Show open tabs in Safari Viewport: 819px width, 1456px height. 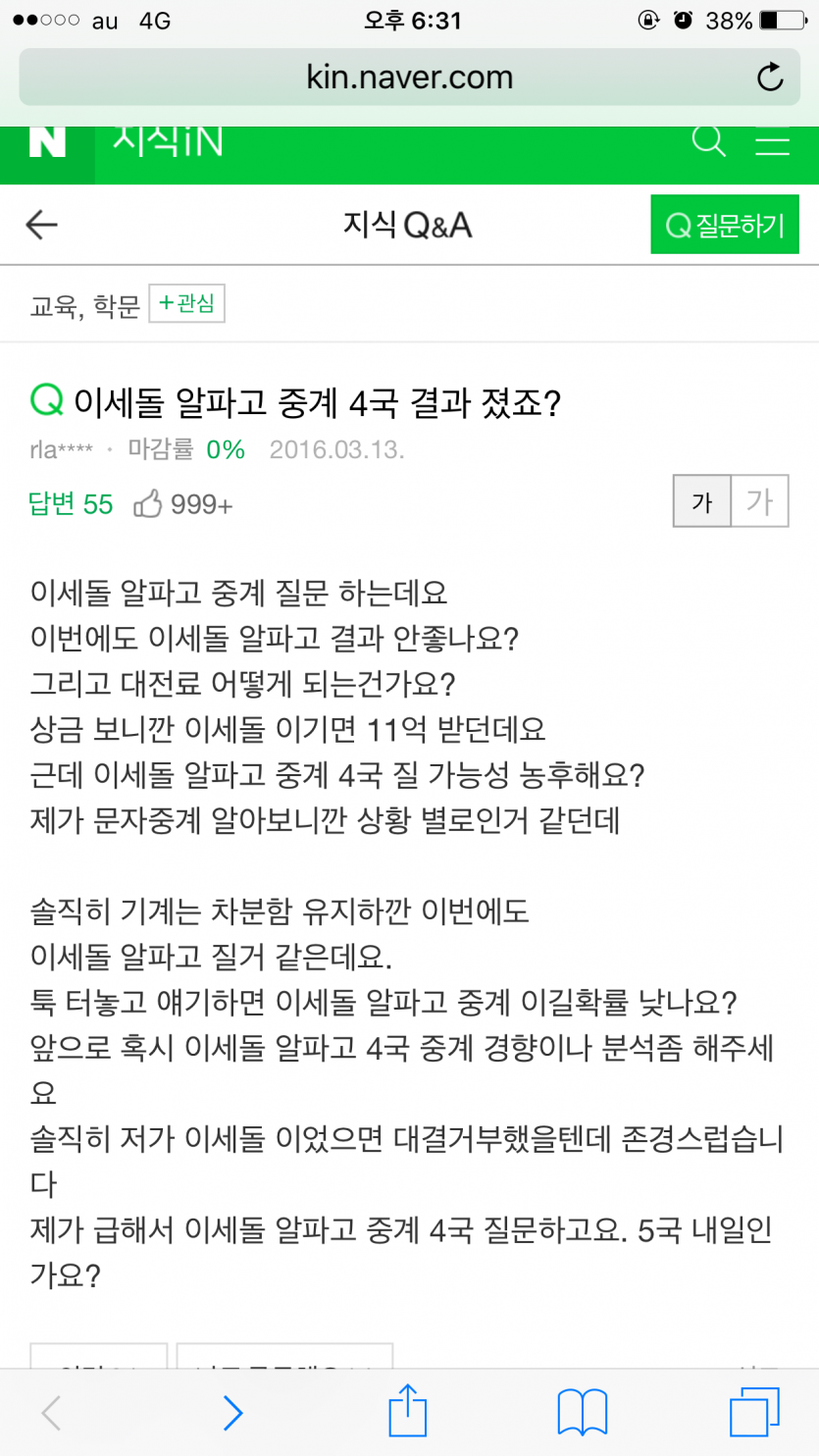(x=754, y=1414)
